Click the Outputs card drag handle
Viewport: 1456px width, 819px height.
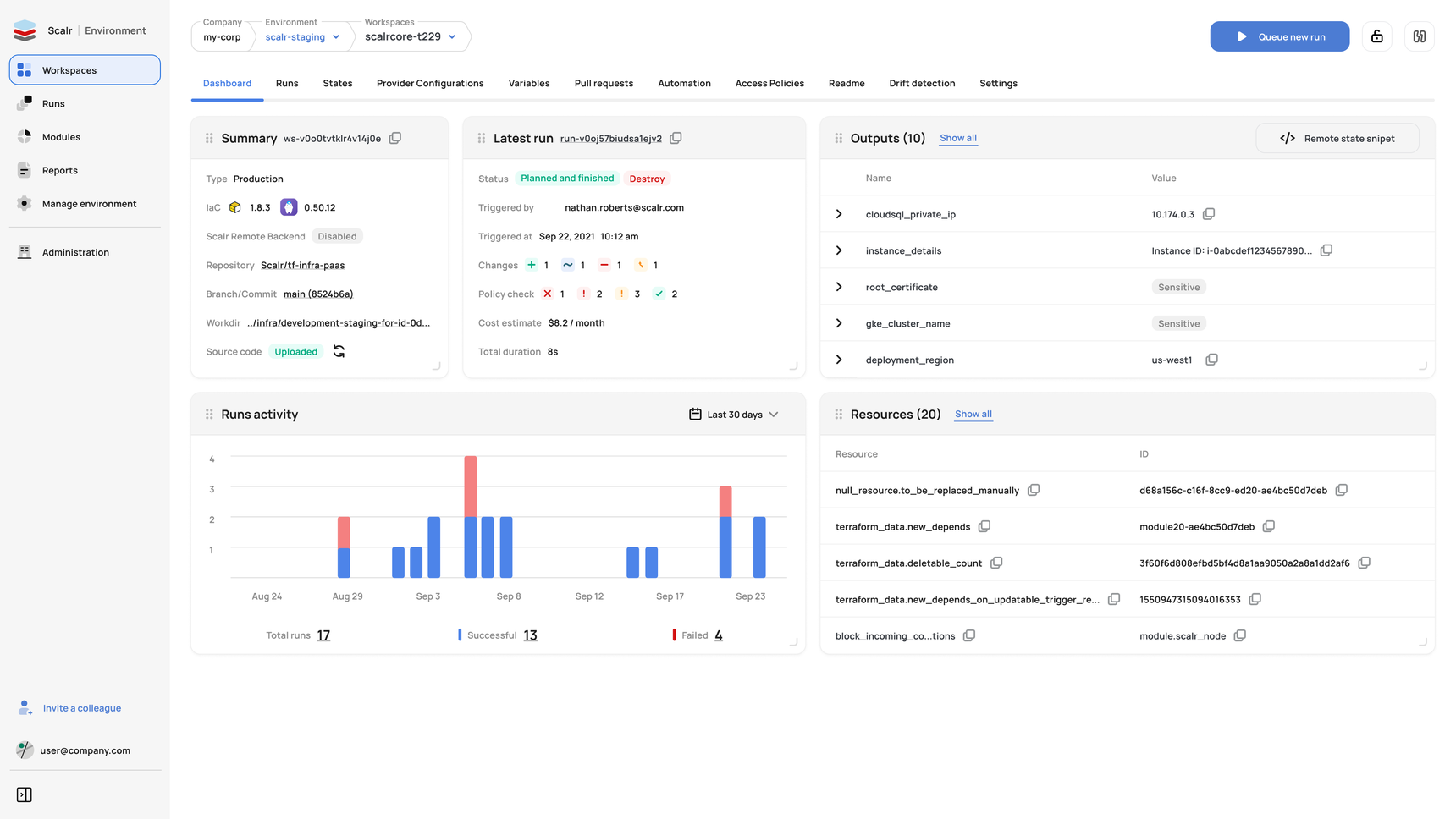(839, 138)
